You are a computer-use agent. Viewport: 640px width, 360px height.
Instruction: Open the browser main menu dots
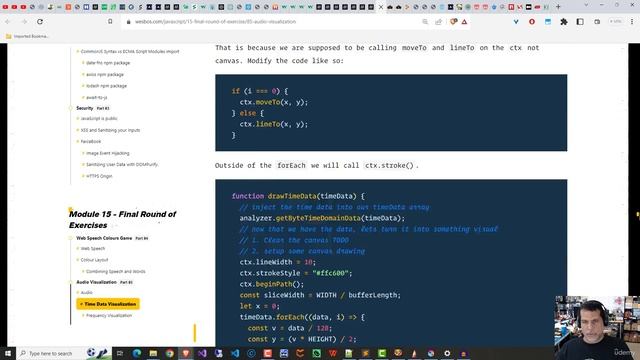632,22
